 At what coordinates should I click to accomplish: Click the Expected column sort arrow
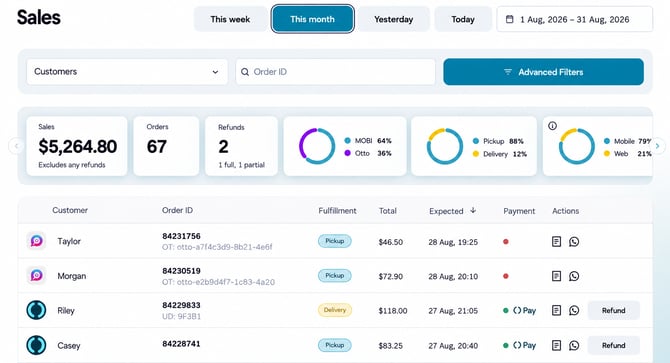coord(473,210)
